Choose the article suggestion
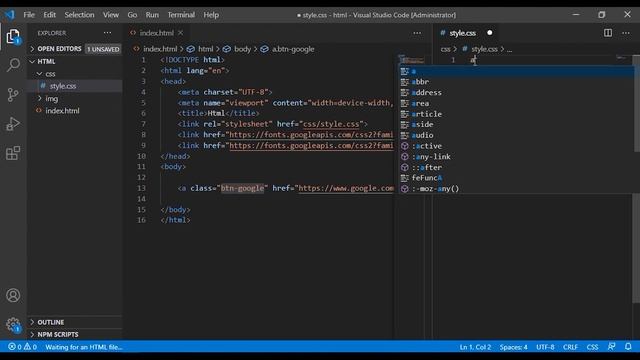The width and height of the screenshot is (640, 360). tap(516, 114)
